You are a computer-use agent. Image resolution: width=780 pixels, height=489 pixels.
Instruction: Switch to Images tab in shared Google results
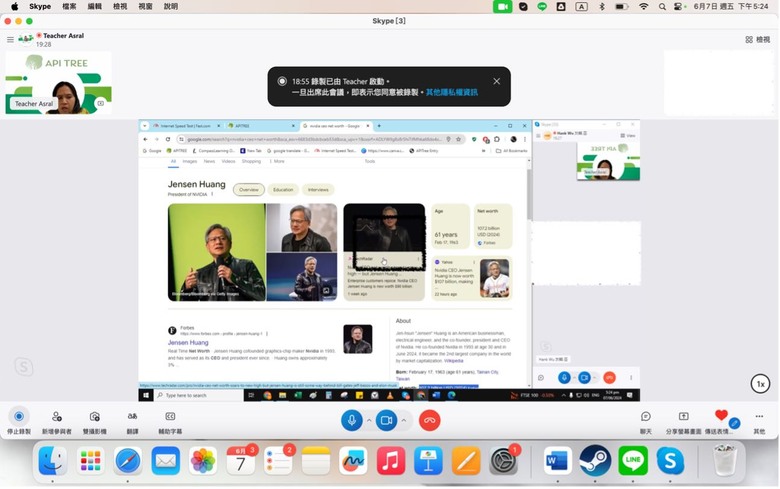pyautogui.click(x=190, y=161)
